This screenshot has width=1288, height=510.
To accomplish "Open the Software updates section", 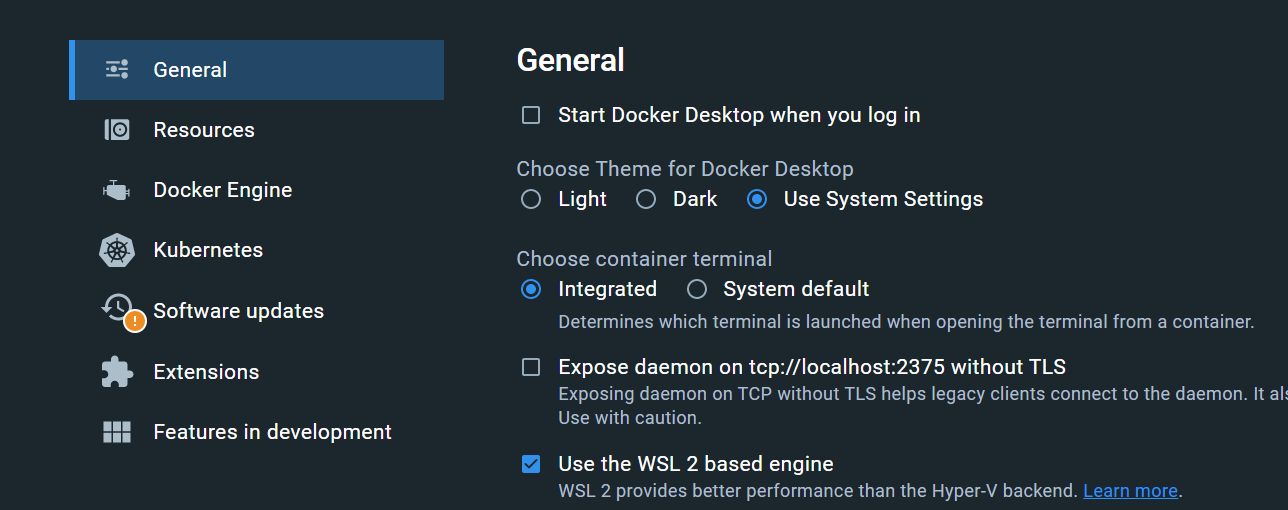I will tap(257, 311).
